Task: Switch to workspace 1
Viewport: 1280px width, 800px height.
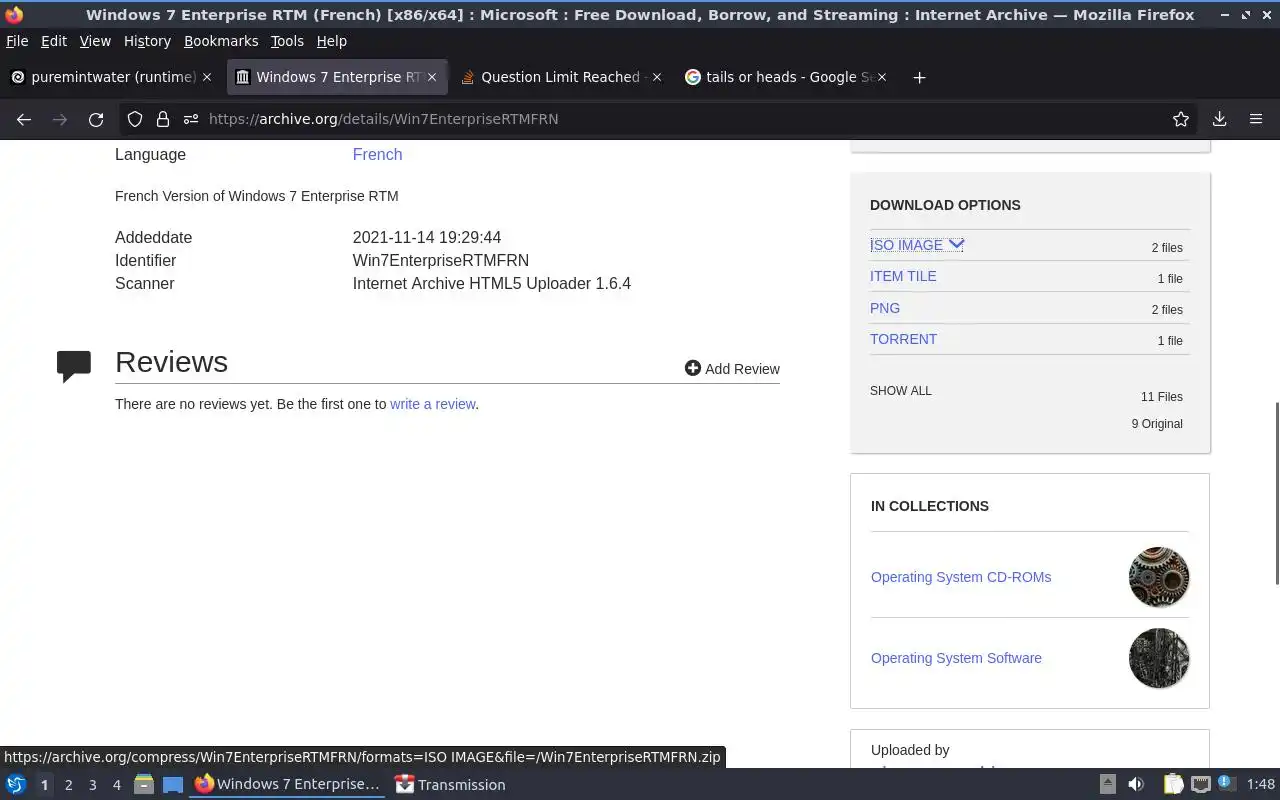Action: coord(44,785)
